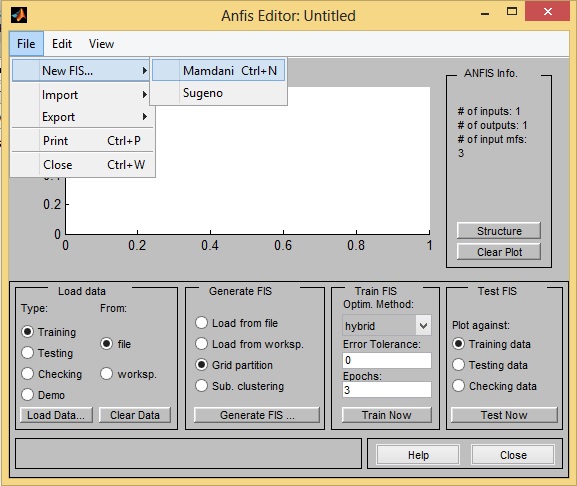Expand the Export submenu
This screenshot has width=577, height=486.
click(82, 117)
